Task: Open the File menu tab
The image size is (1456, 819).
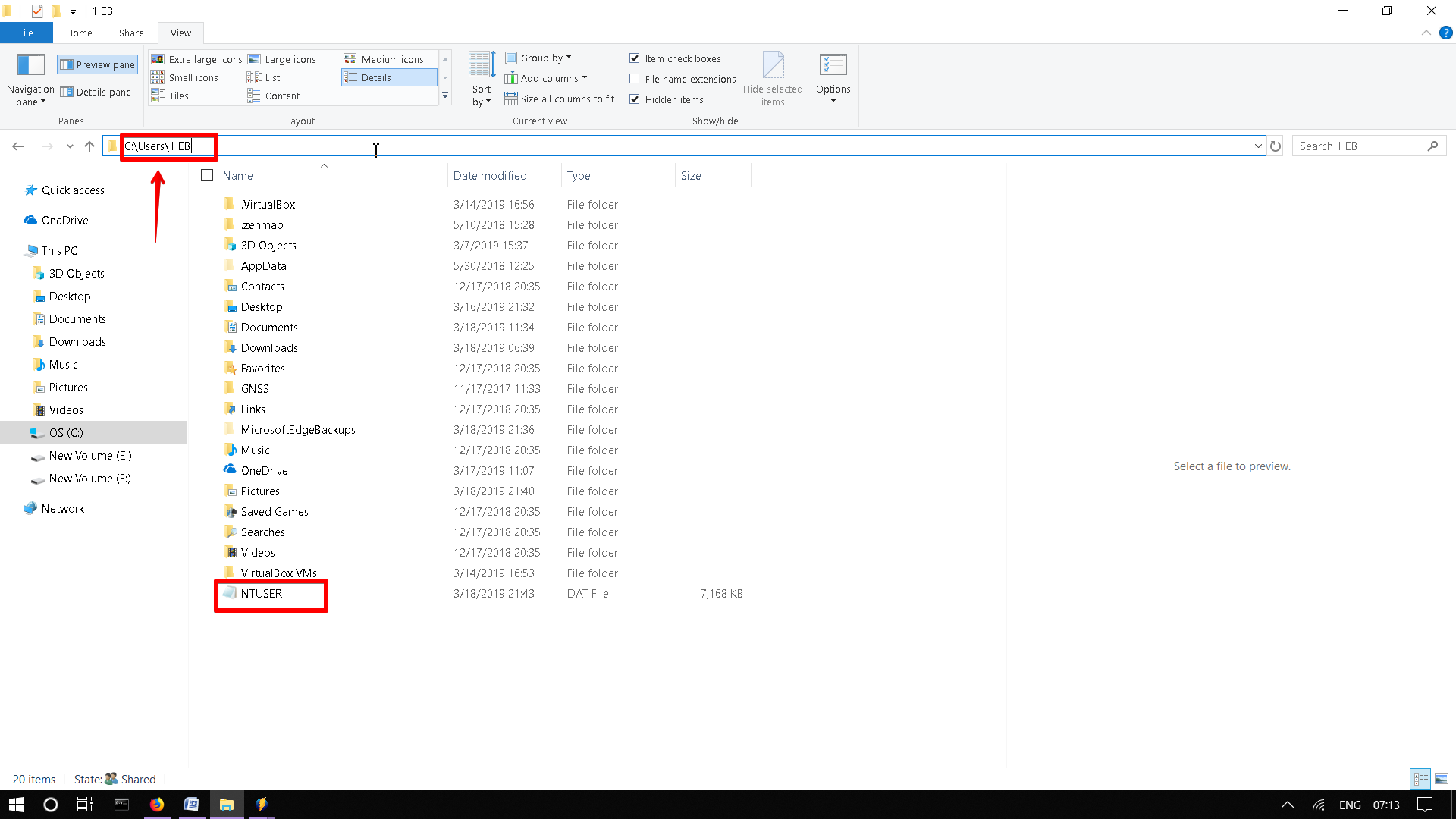Action: [26, 33]
